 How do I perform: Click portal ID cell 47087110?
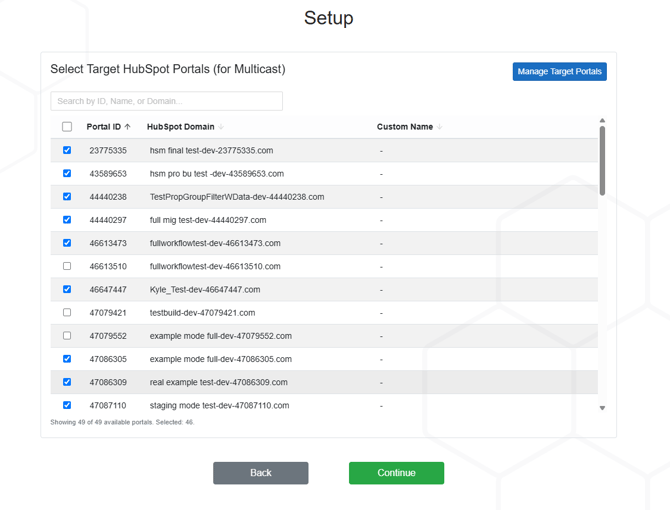(x=108, y=405)
